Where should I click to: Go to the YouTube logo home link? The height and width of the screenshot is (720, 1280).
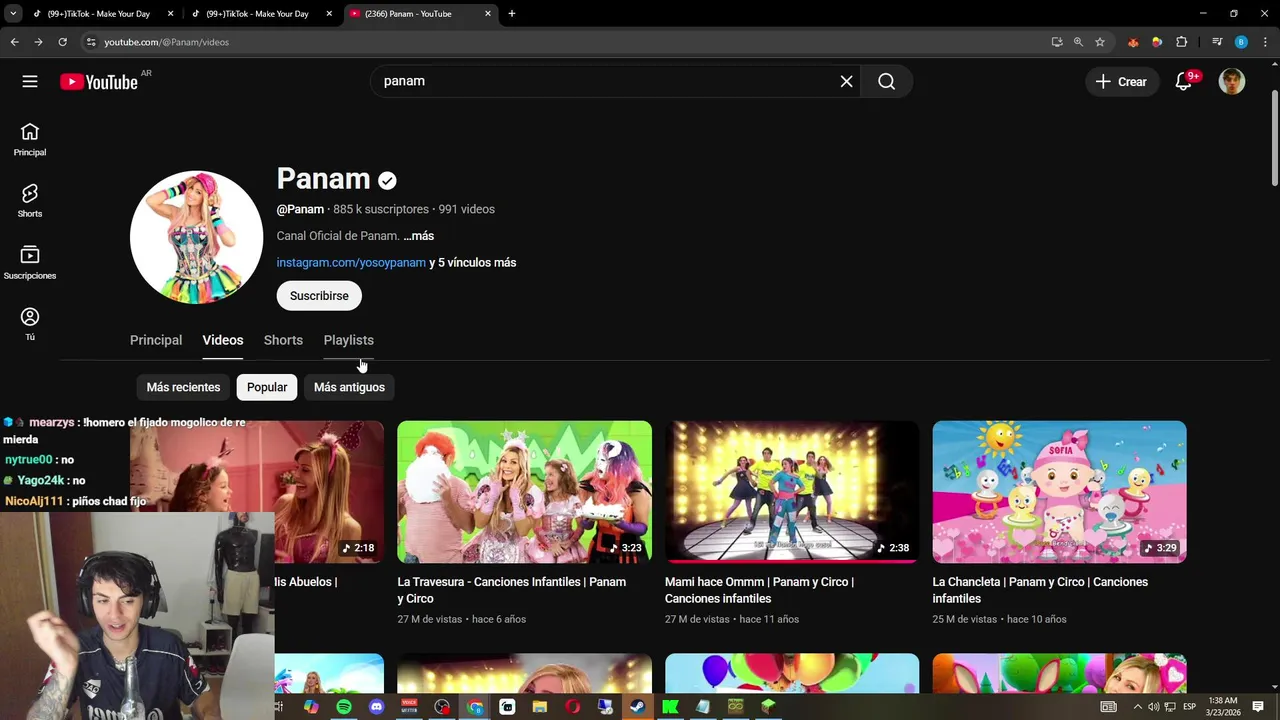[99, 82]
